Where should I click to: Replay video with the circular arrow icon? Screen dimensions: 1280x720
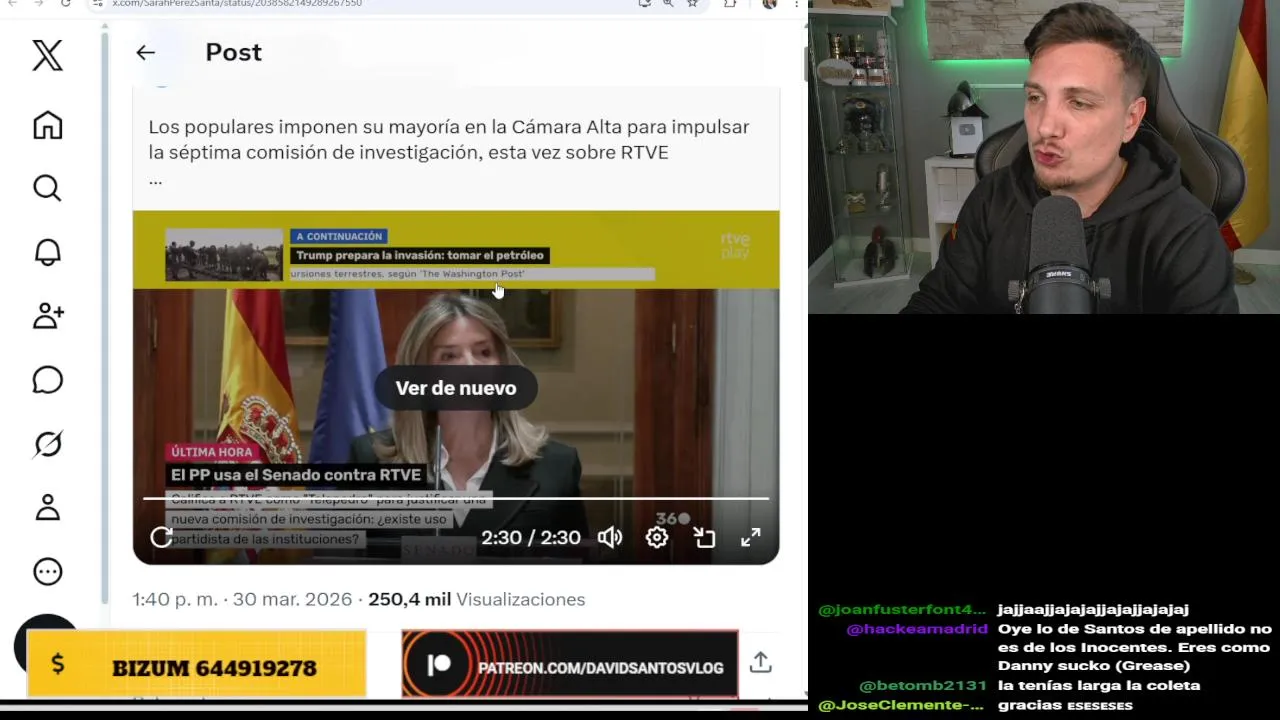pos(161,537)
